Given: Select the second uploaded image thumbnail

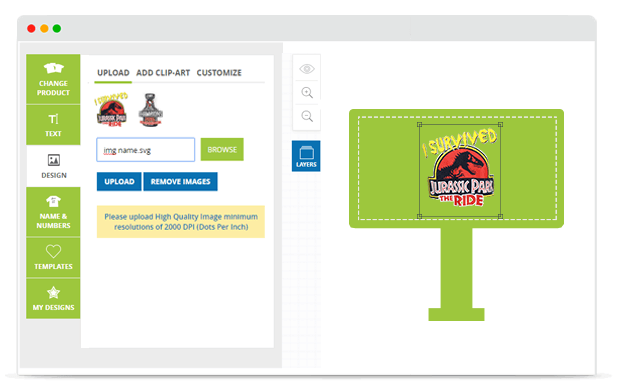Looking at the screenshot, I should 150,110.
